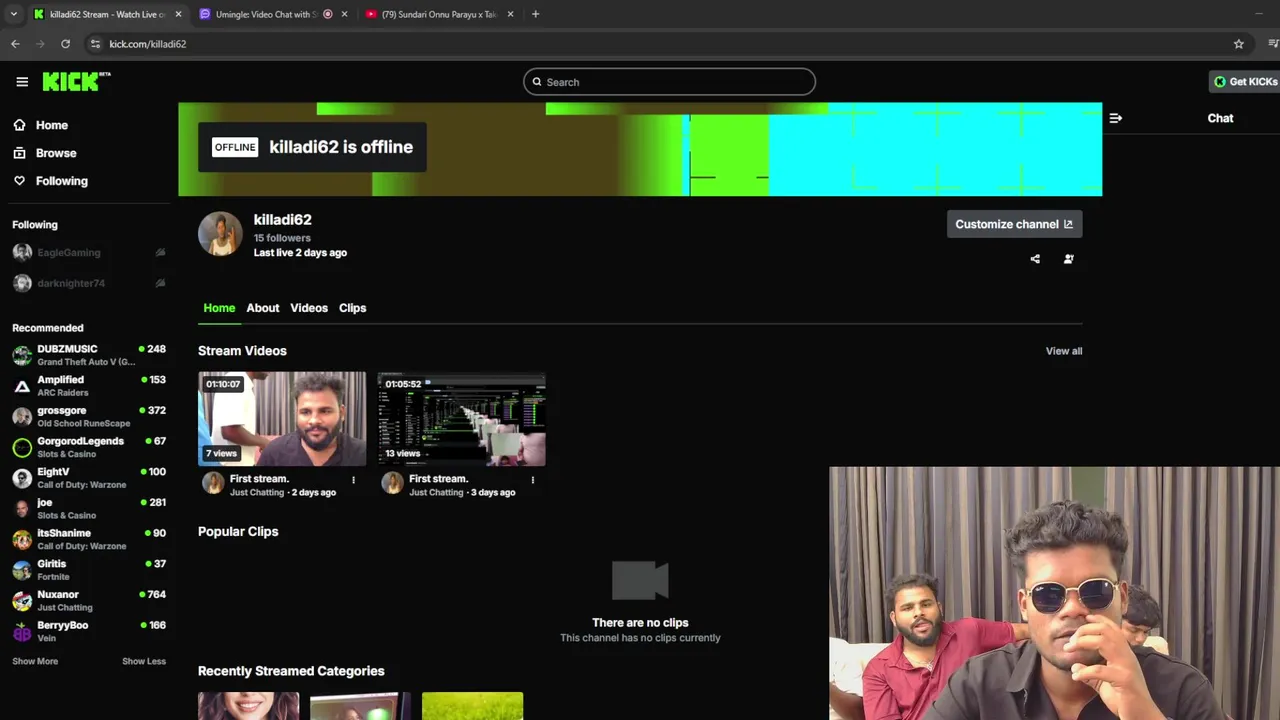
Task: Click Get KICKs button
Action: pyautogui.click(x=1245, y=82)
